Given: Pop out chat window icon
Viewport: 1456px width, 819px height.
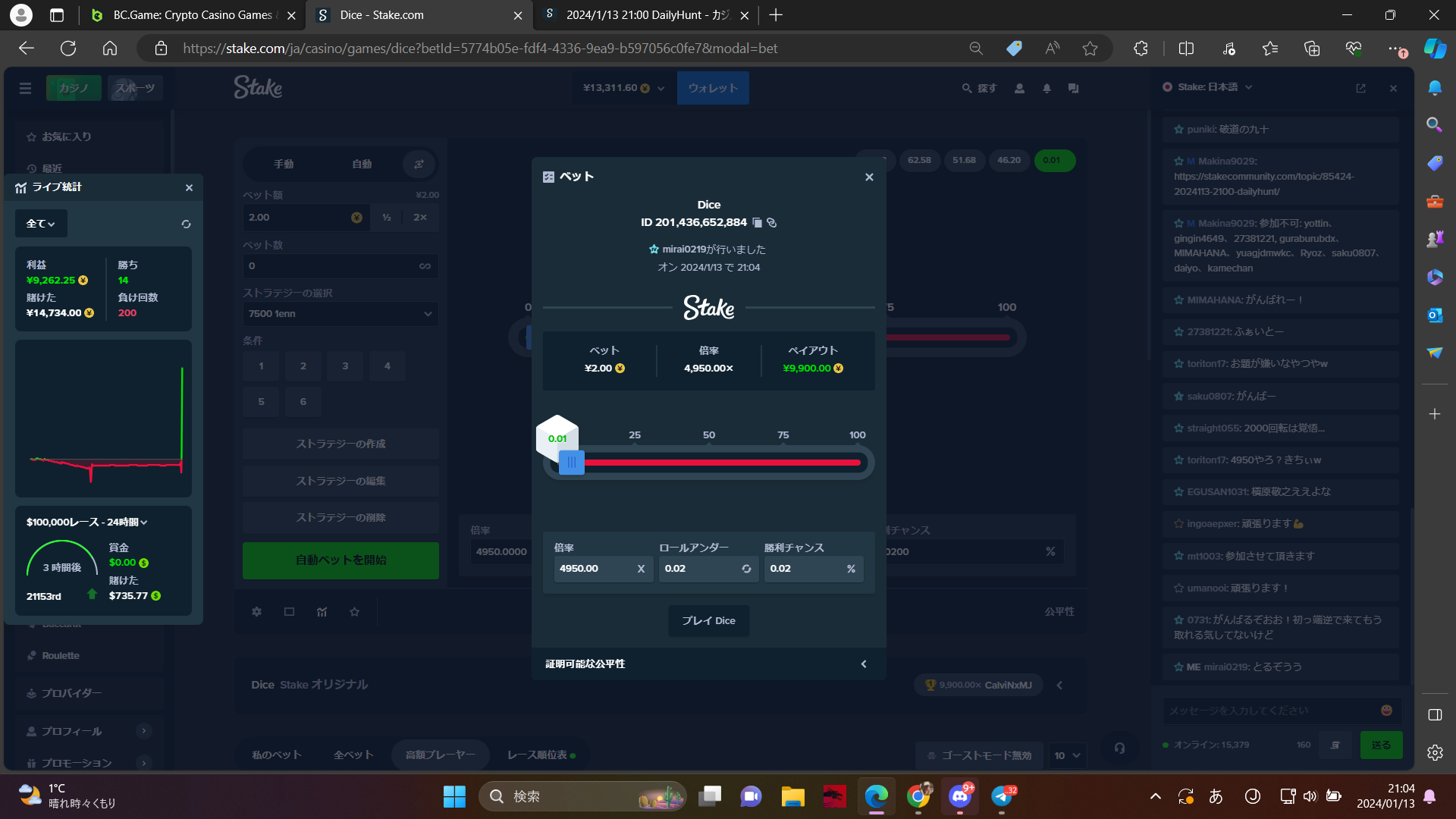Looking at the screenshot, I should click(1360, 89).
